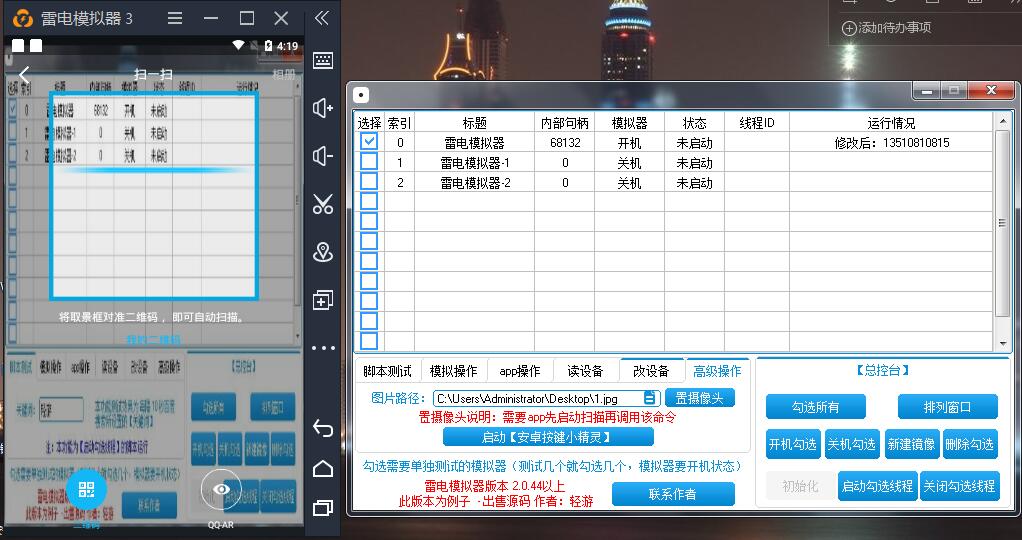Click the control window's top-left menu icon
The image size is (1022, 540).
coord(360,95)
